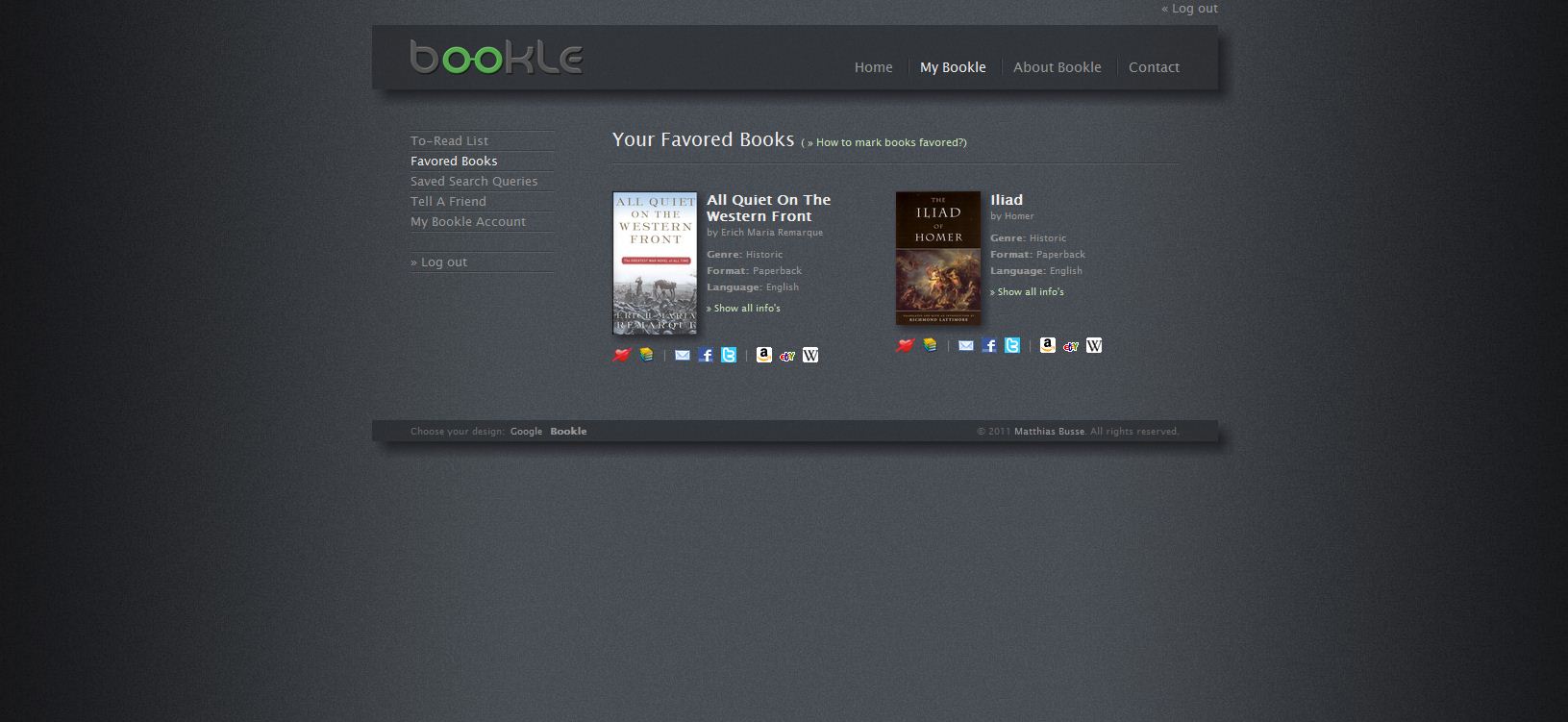Screen dimensions: 1568x722
Task: Open Wikipedia icon under Iliad book
Action: [x=1094, y=345]
